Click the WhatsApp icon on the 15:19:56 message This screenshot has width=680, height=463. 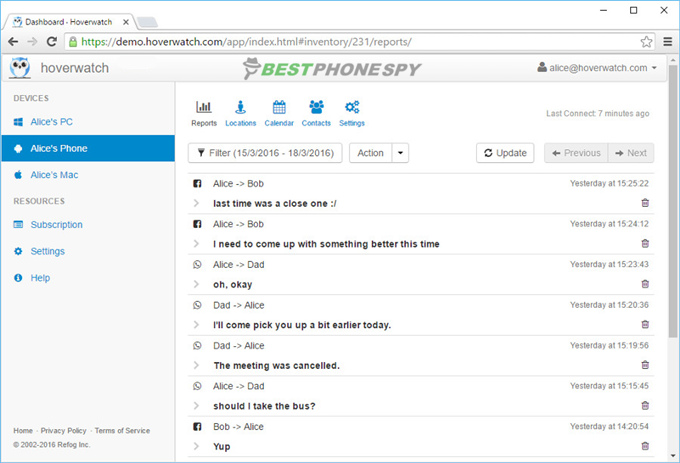[x=197, y=346]
